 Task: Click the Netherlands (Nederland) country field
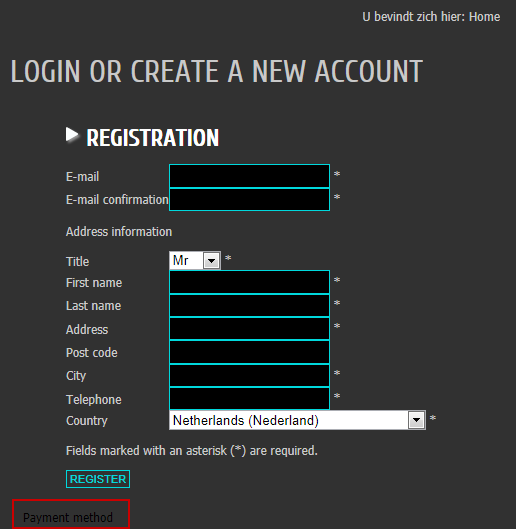(x=297, y=420)
